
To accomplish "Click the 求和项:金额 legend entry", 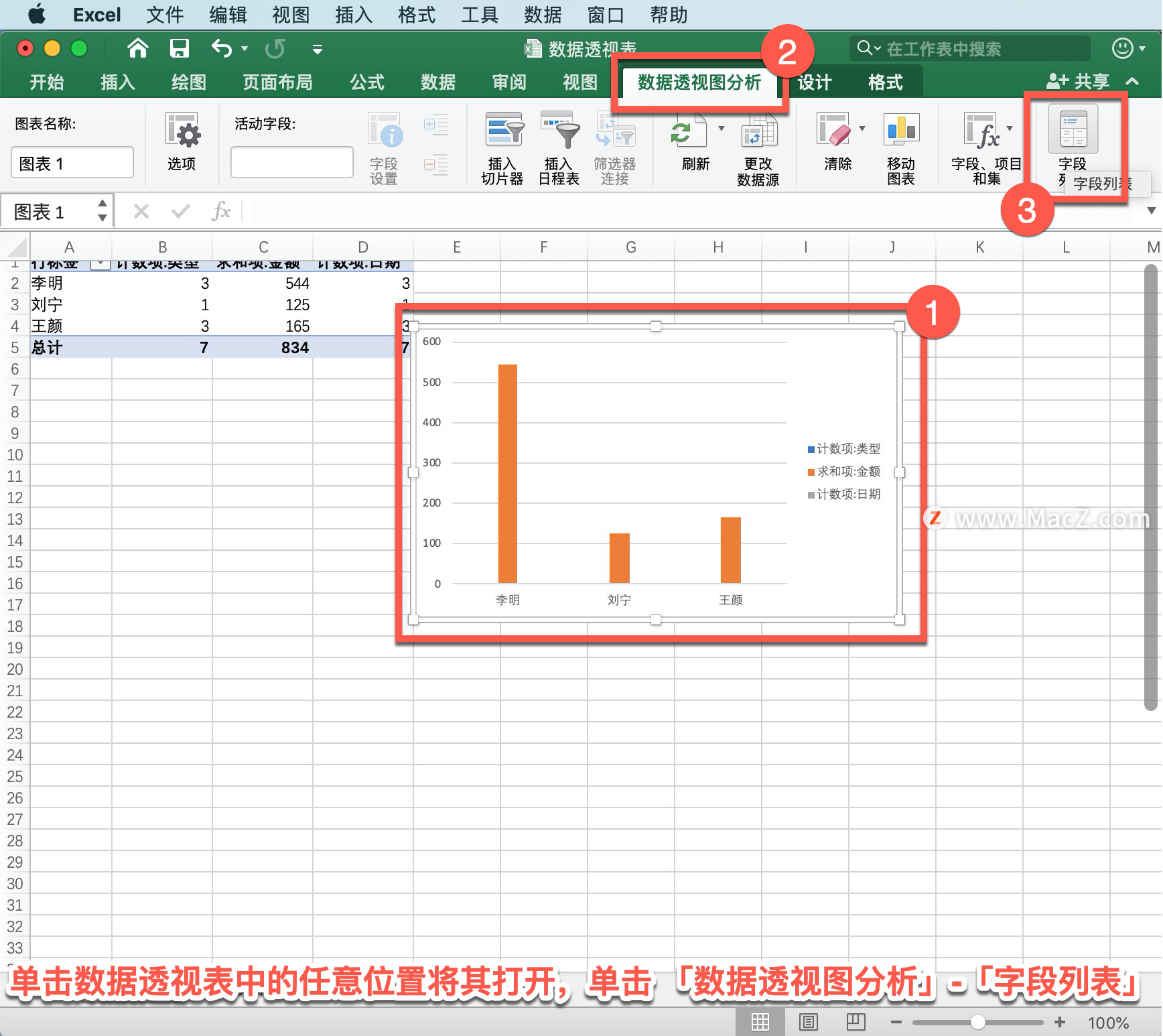I will 844,472.
